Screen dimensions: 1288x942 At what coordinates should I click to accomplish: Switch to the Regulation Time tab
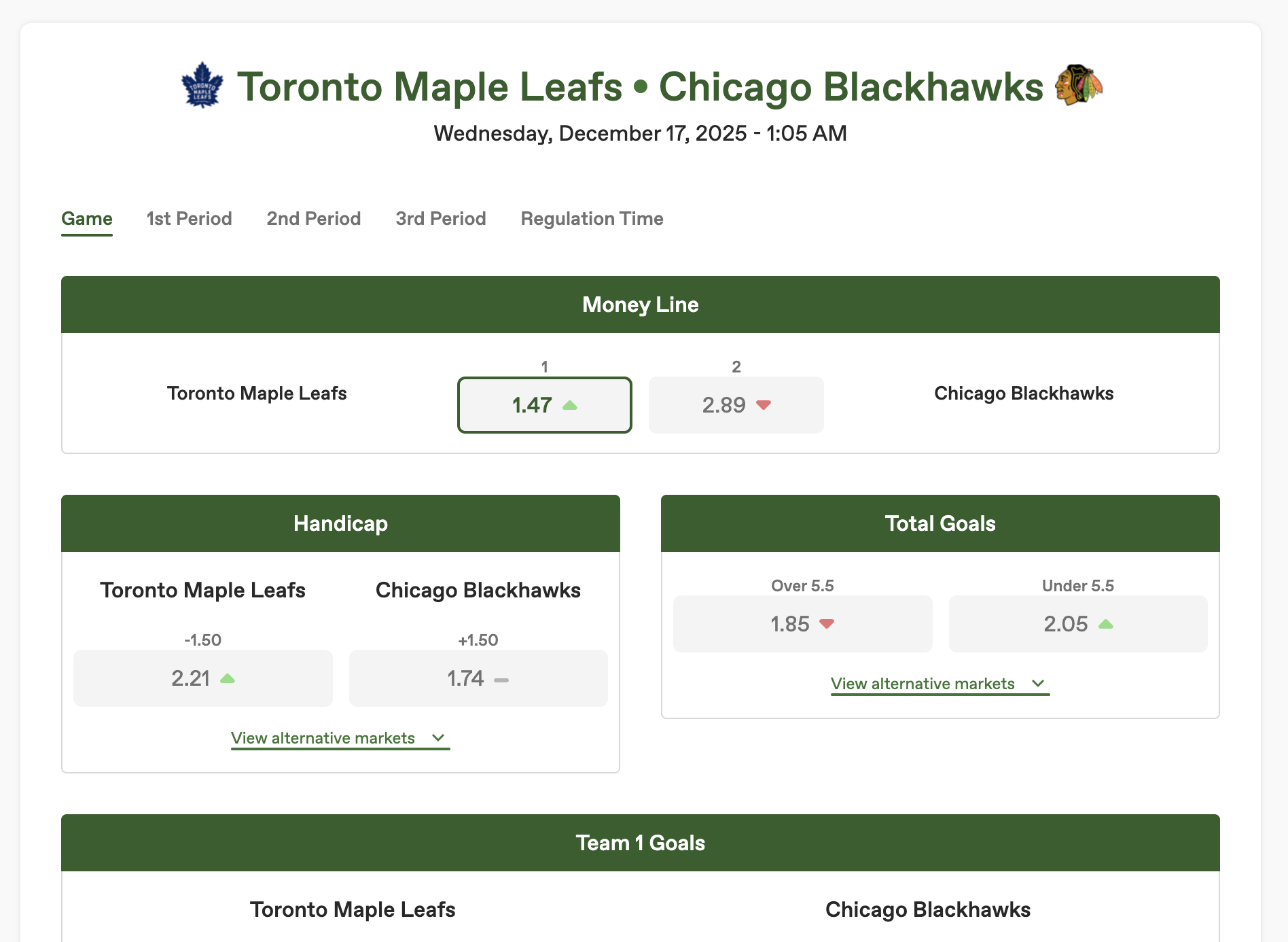(592, 219)
